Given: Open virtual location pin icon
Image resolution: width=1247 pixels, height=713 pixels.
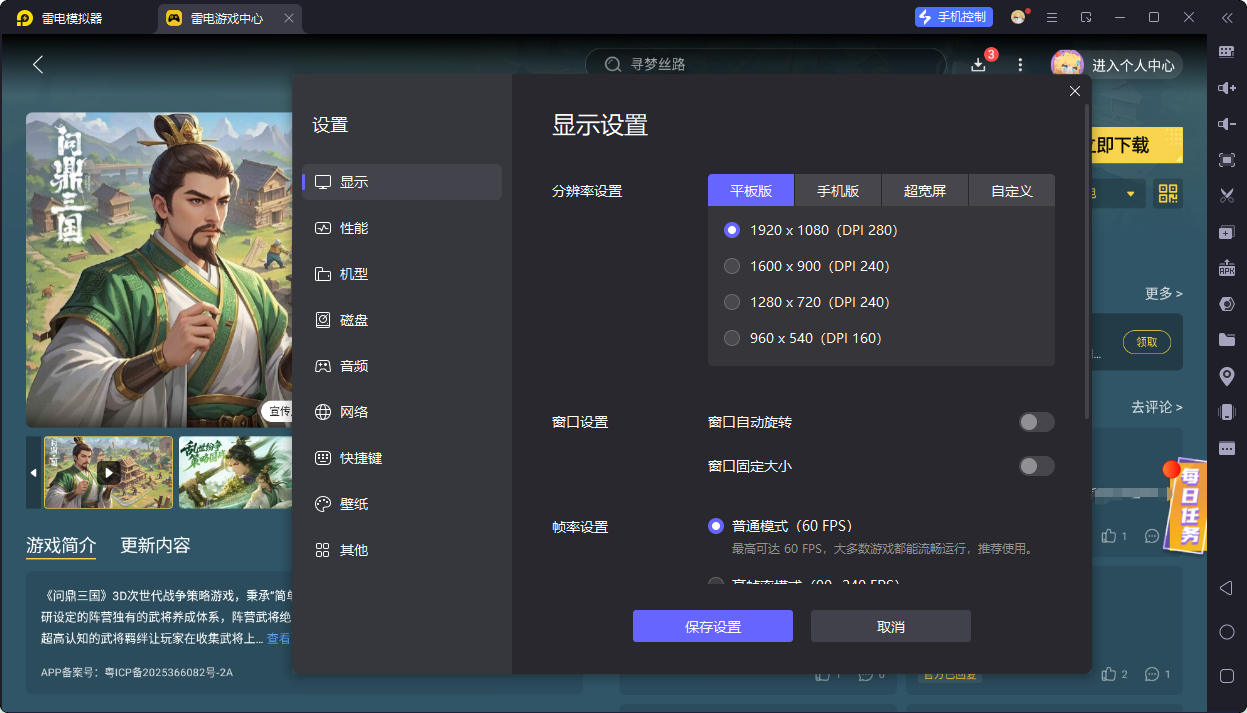Looking at the screenshot, I should (x=1227, y=376).
